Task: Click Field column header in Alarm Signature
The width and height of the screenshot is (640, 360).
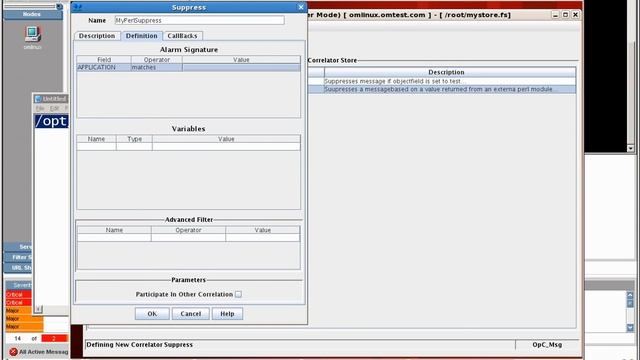Action: 104,60
